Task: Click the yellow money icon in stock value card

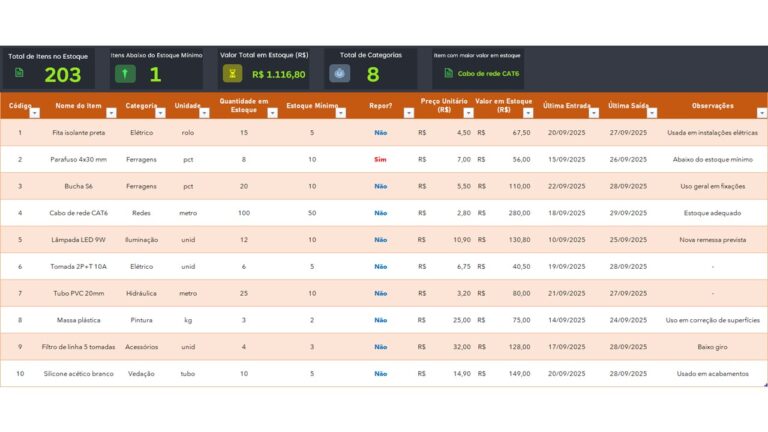Action: [232, 73]
